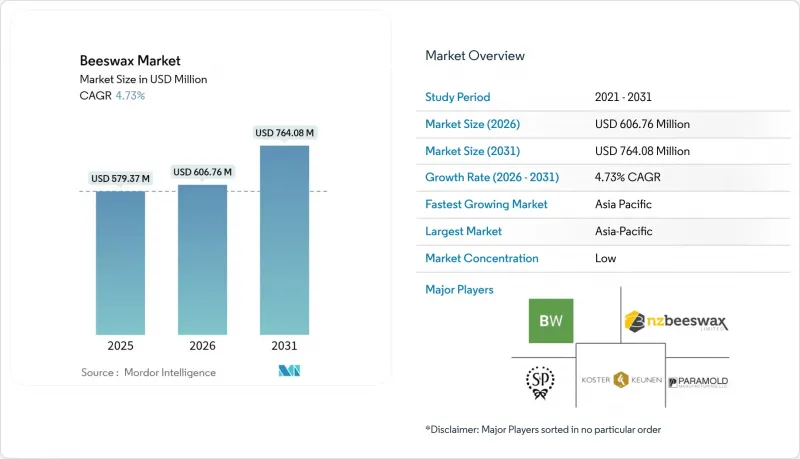Click the USD 606.76 M data label
Viewport: 800px width, 459px height.
pos(203,172)
